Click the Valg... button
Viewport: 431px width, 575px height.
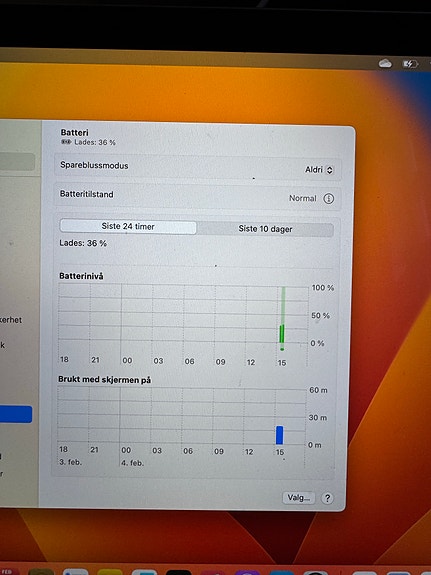[299, 498]
